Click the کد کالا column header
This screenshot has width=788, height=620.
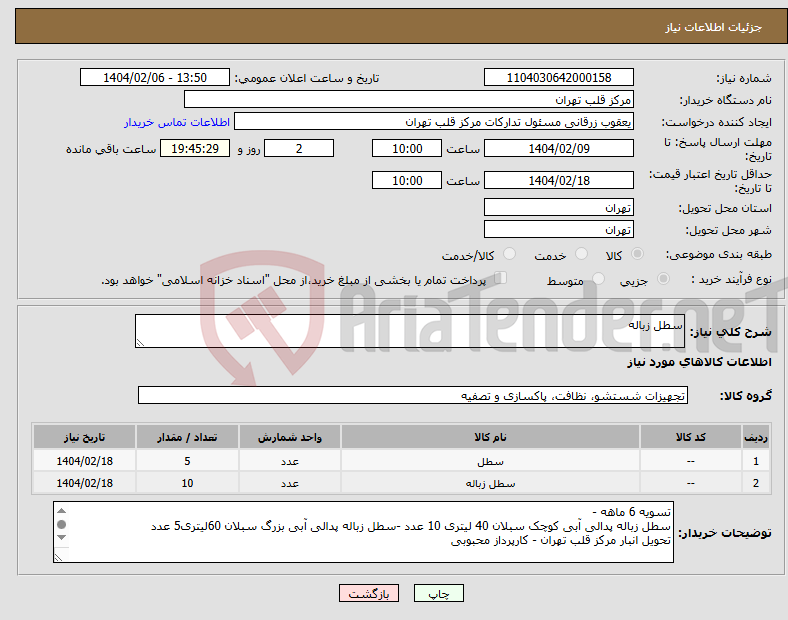tap(691, 437)
